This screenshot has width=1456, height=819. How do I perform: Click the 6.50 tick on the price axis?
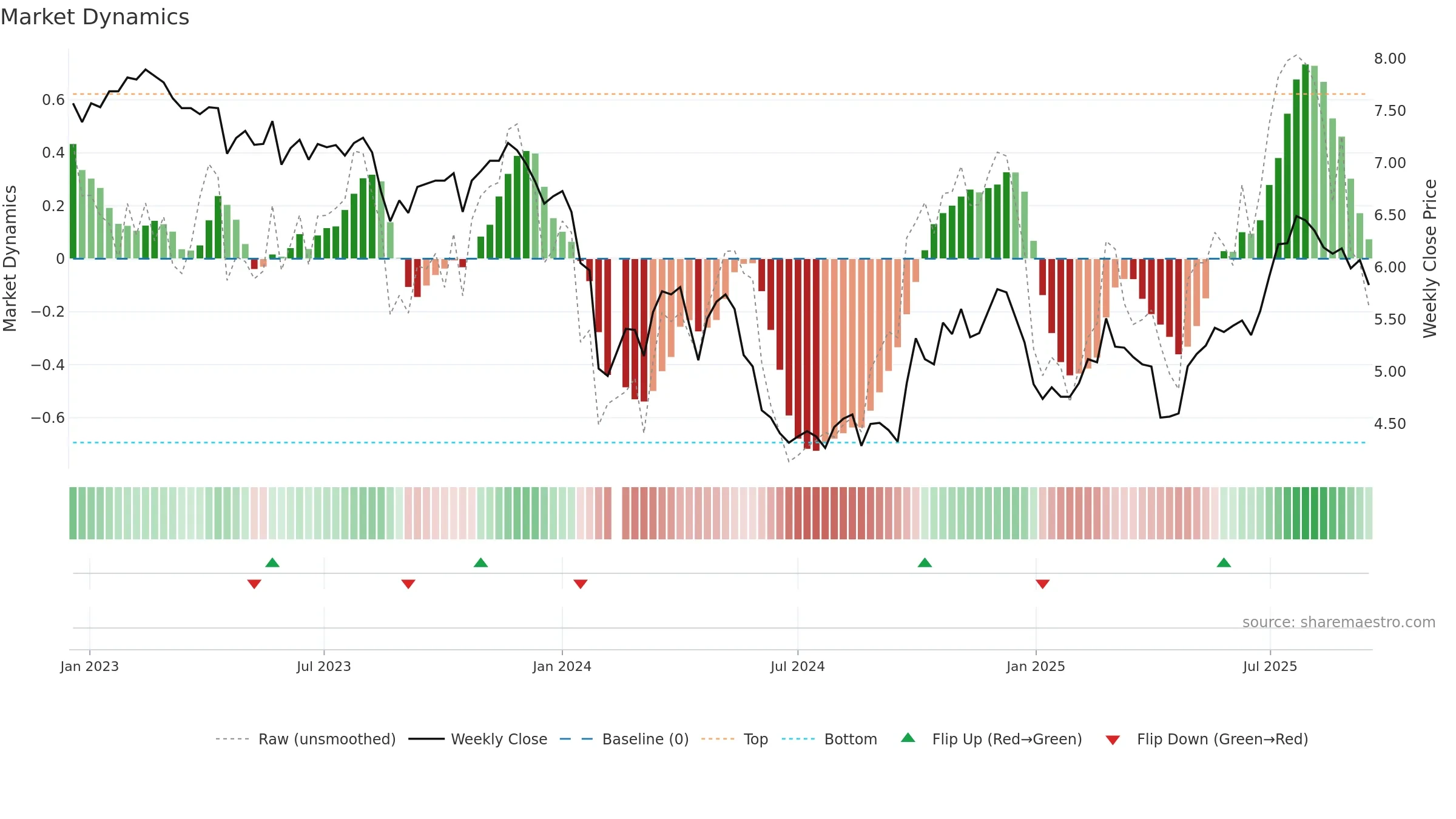pos(1390,215)
